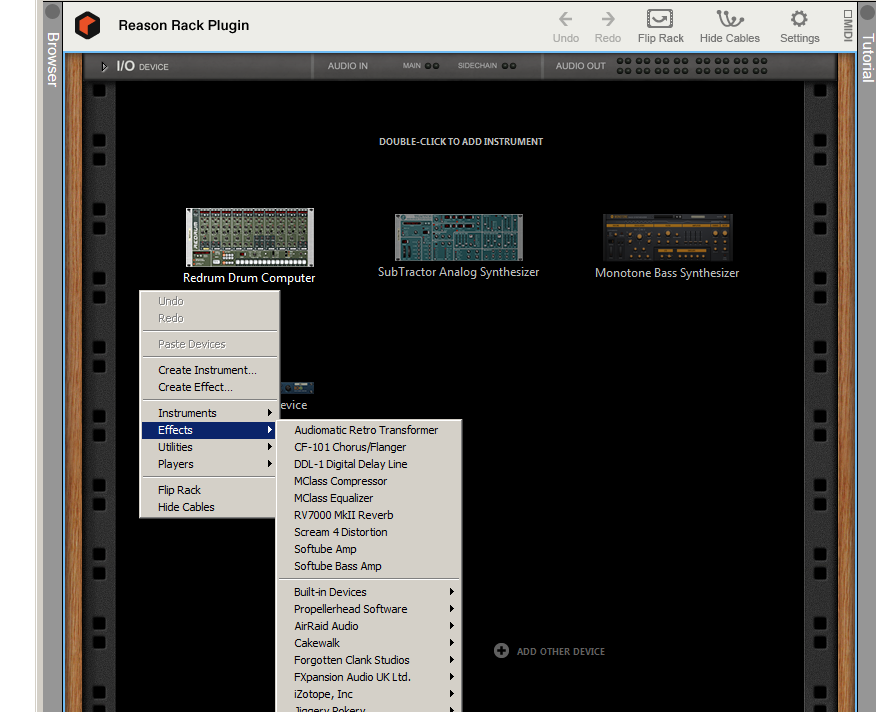Click the Audio In Main jack indicators
Screen dimensions: 876x712
[432, 66]
